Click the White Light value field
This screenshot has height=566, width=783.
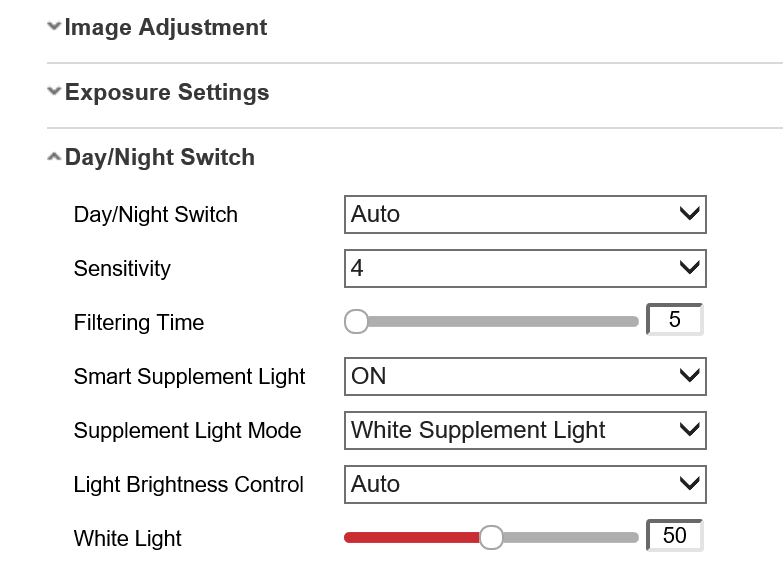[x=675, y=536]
